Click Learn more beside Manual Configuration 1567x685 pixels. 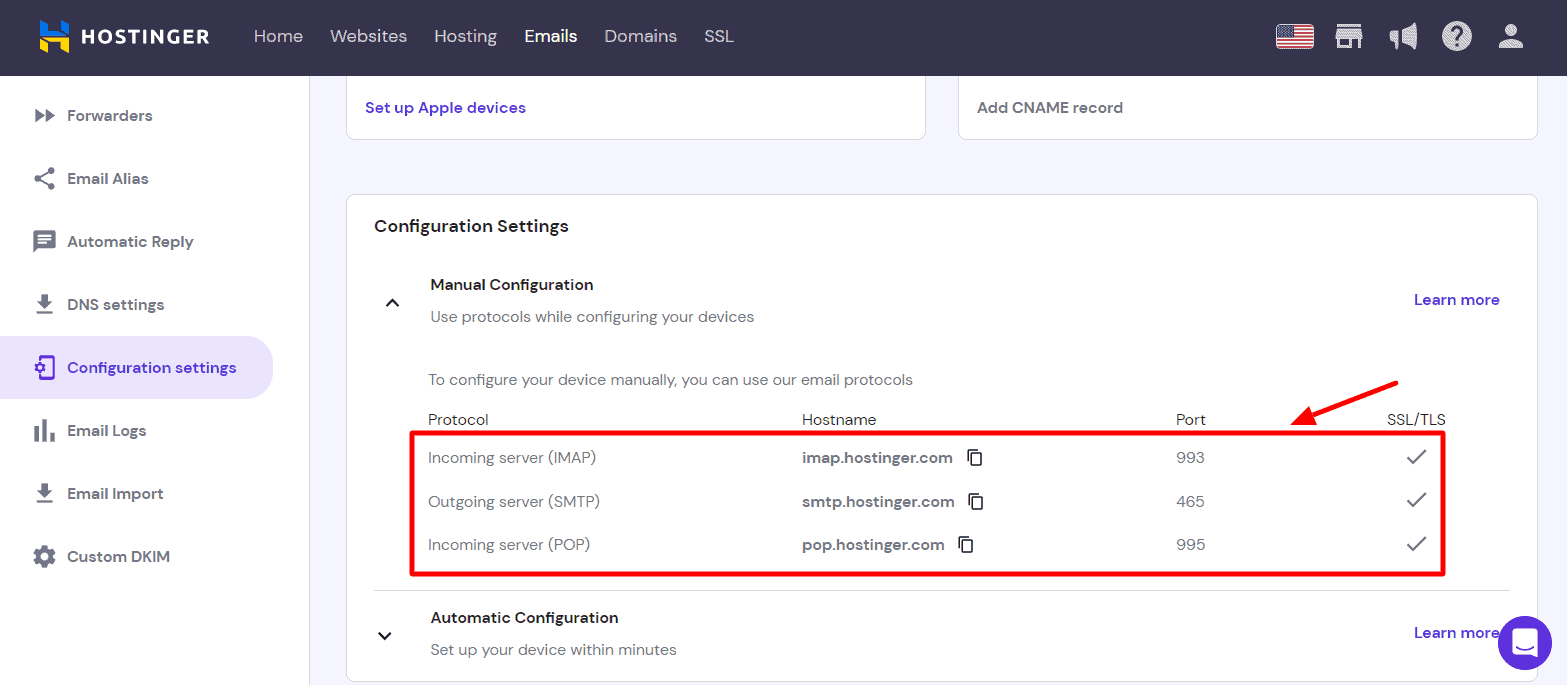click(1456, 300)
